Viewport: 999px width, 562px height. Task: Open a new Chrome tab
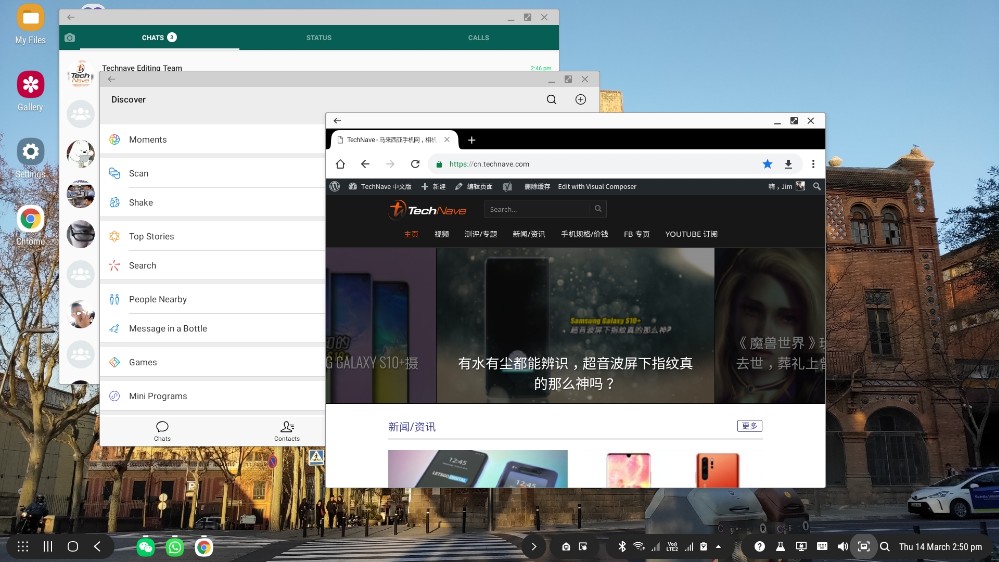tap(471, 140)
